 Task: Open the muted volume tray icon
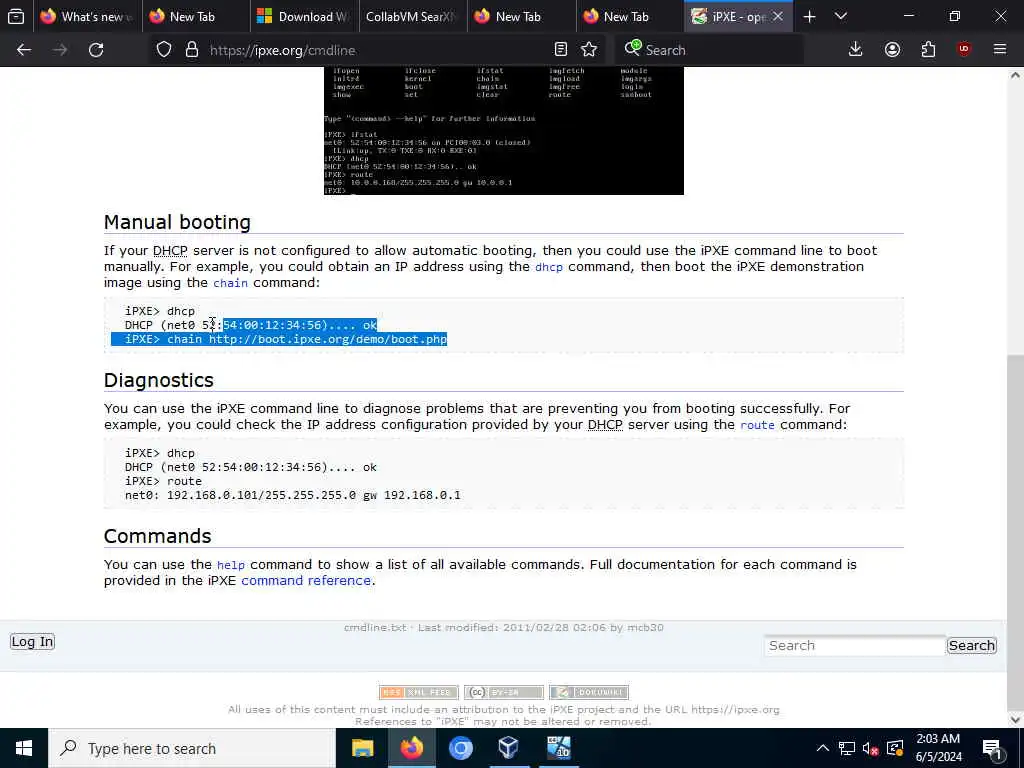(x=870, y=748)
